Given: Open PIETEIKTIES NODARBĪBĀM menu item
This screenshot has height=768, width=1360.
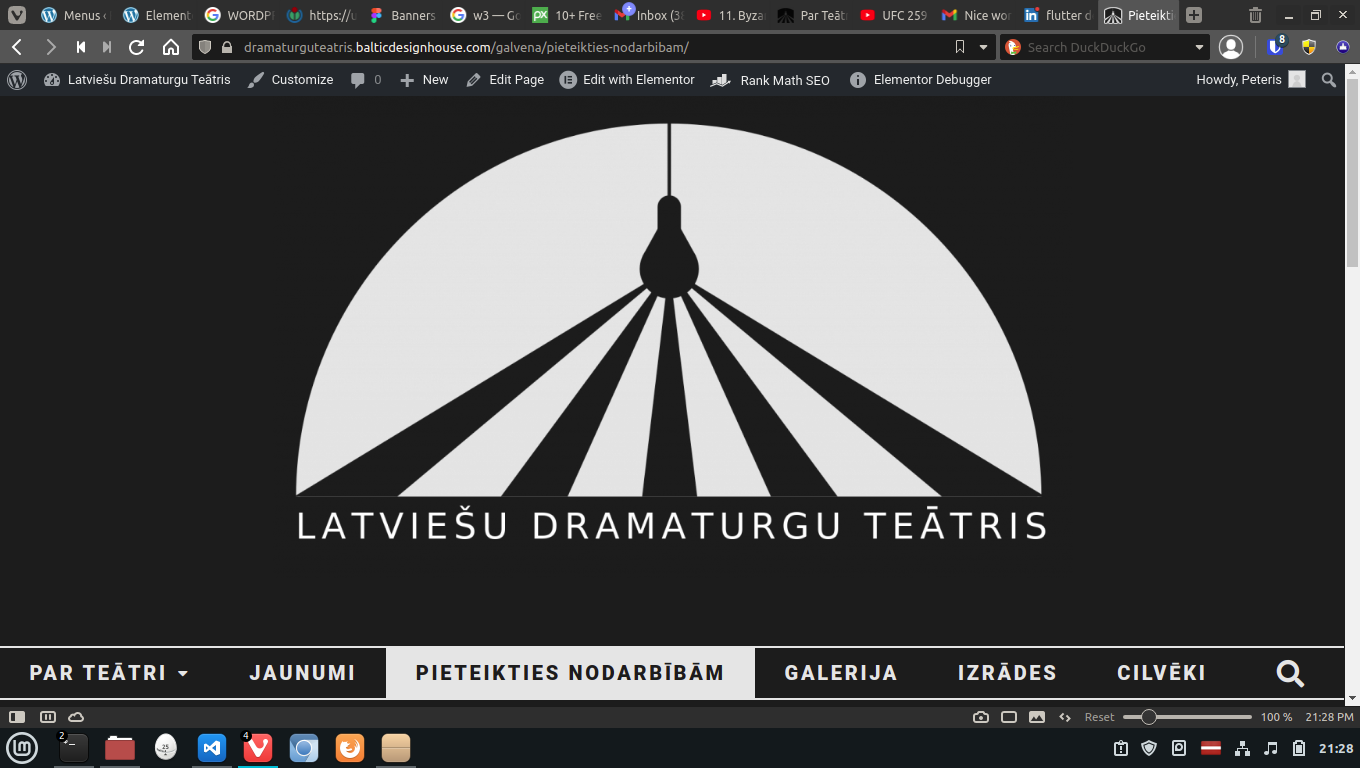Looking at the screenshot, I should (570, 673).
